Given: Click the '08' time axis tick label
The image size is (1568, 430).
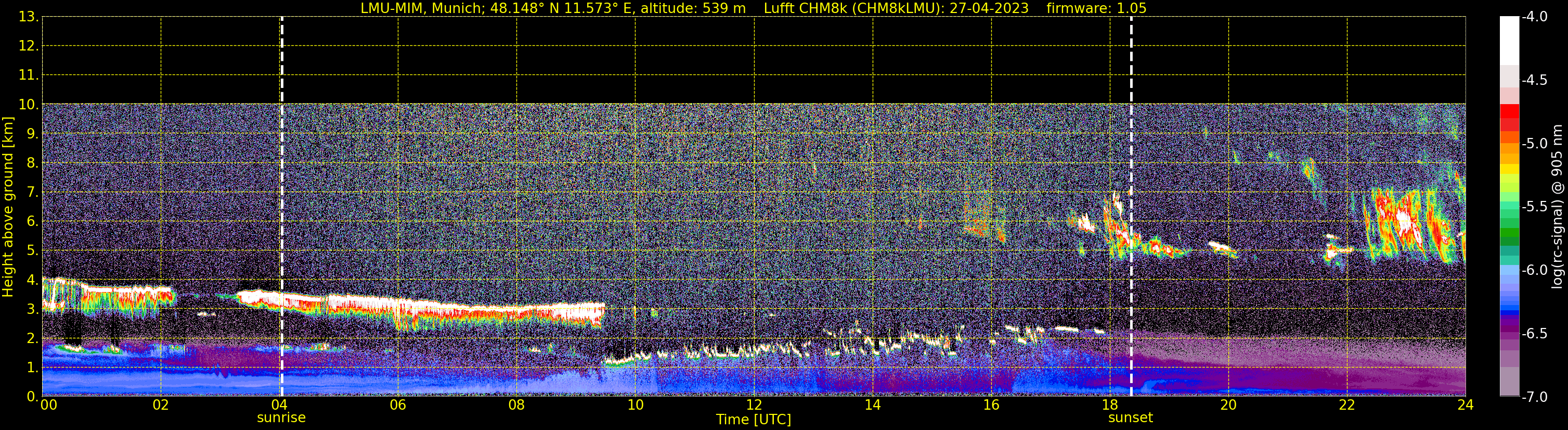Looking at the screenshot, I should [517, 405].
